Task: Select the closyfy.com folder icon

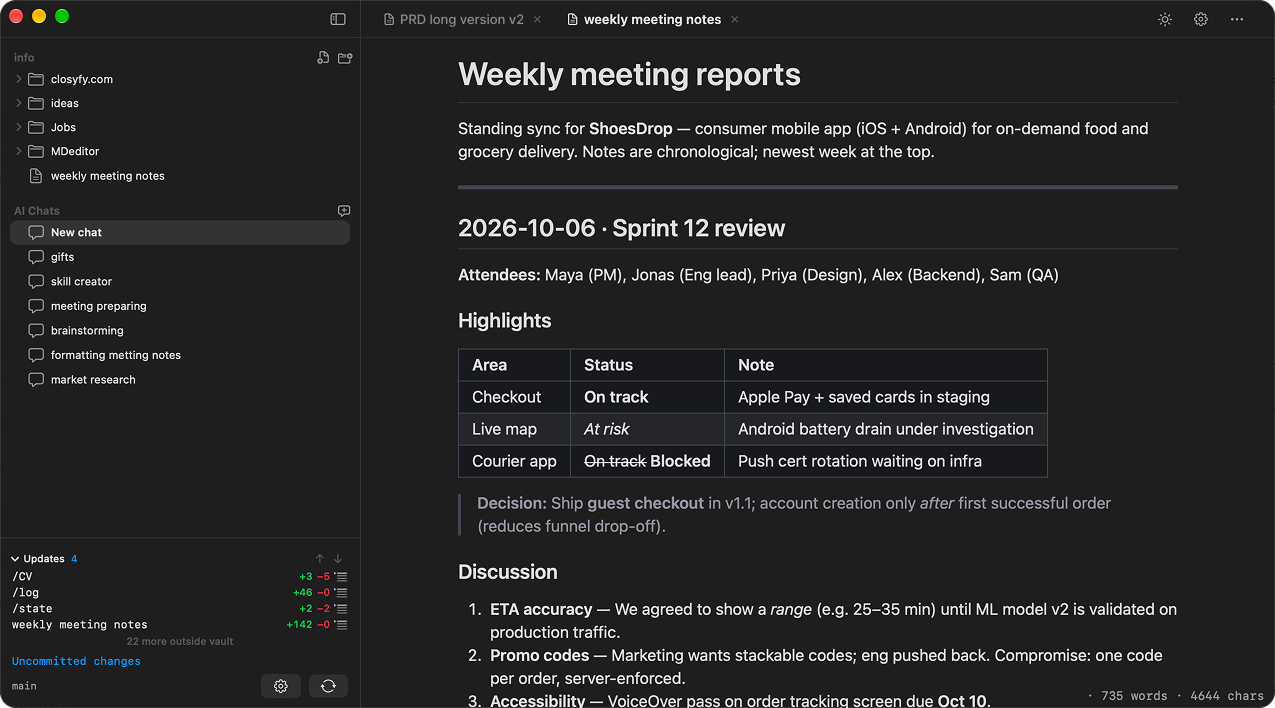Action: pos(36,79)
